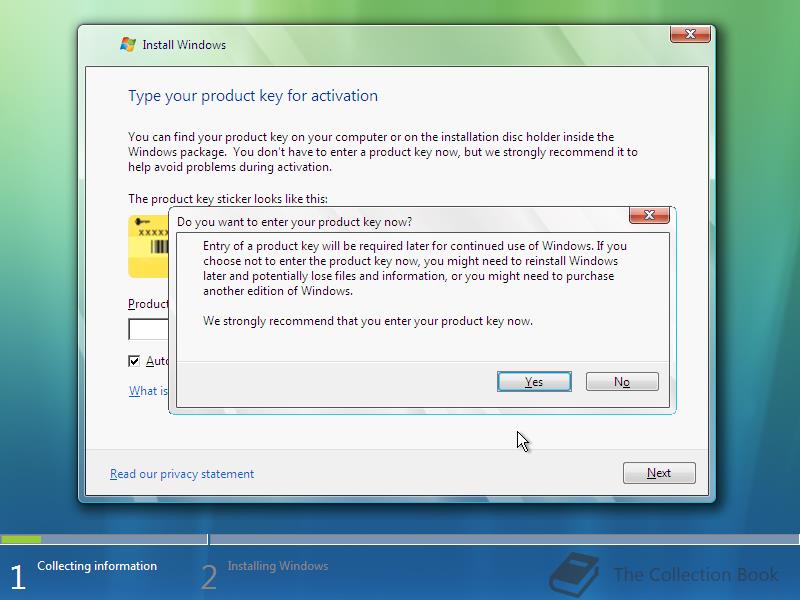Click the second progress bar segment
The width and height of the screenshot is (800, 600).
[505, 539]
